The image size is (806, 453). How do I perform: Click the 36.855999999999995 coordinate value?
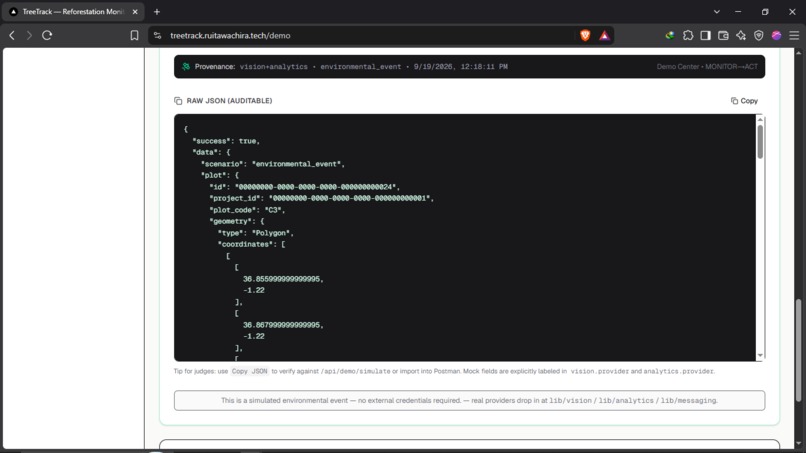point(283,279)
